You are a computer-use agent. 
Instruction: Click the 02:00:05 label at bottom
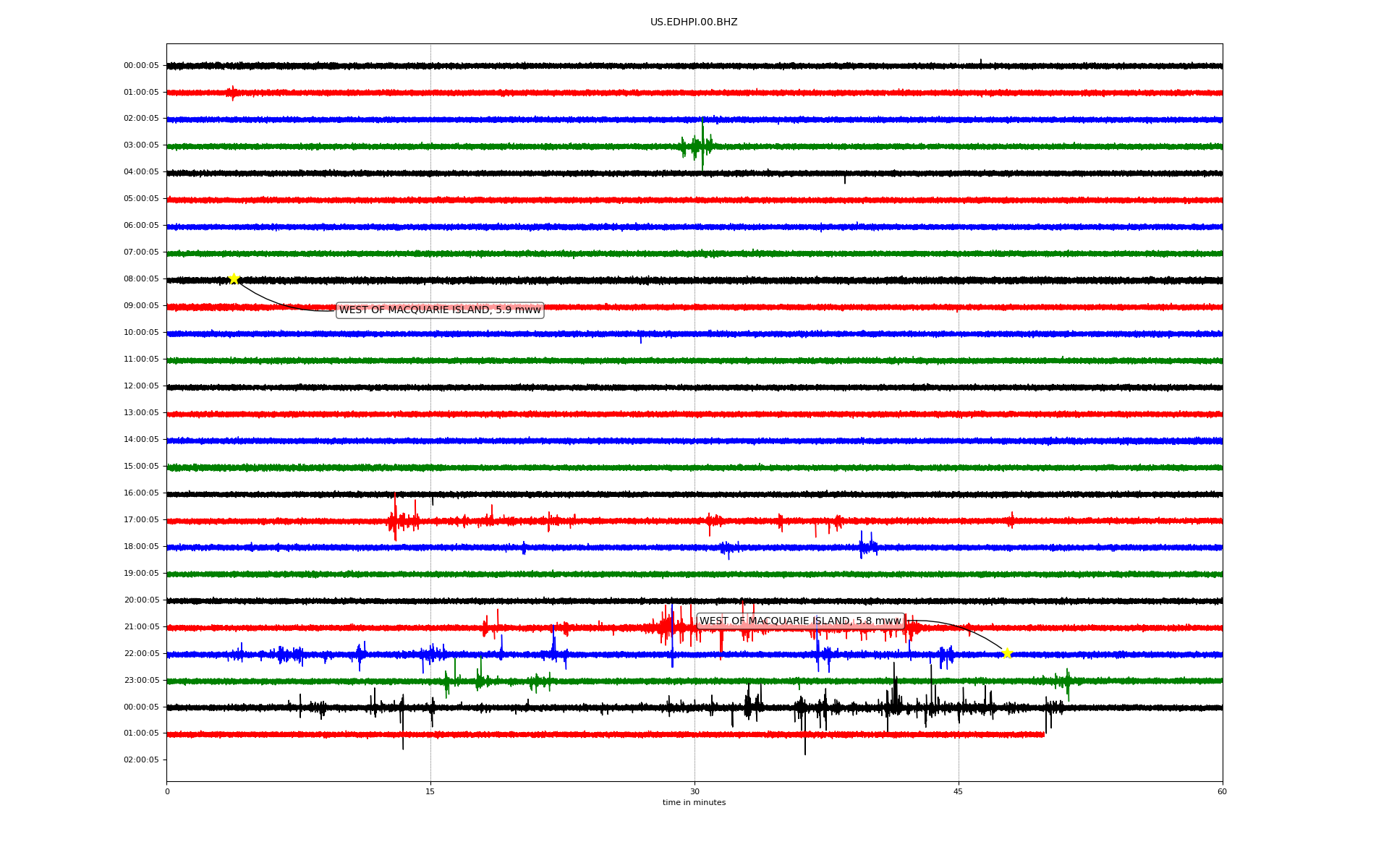coord(141,760)
